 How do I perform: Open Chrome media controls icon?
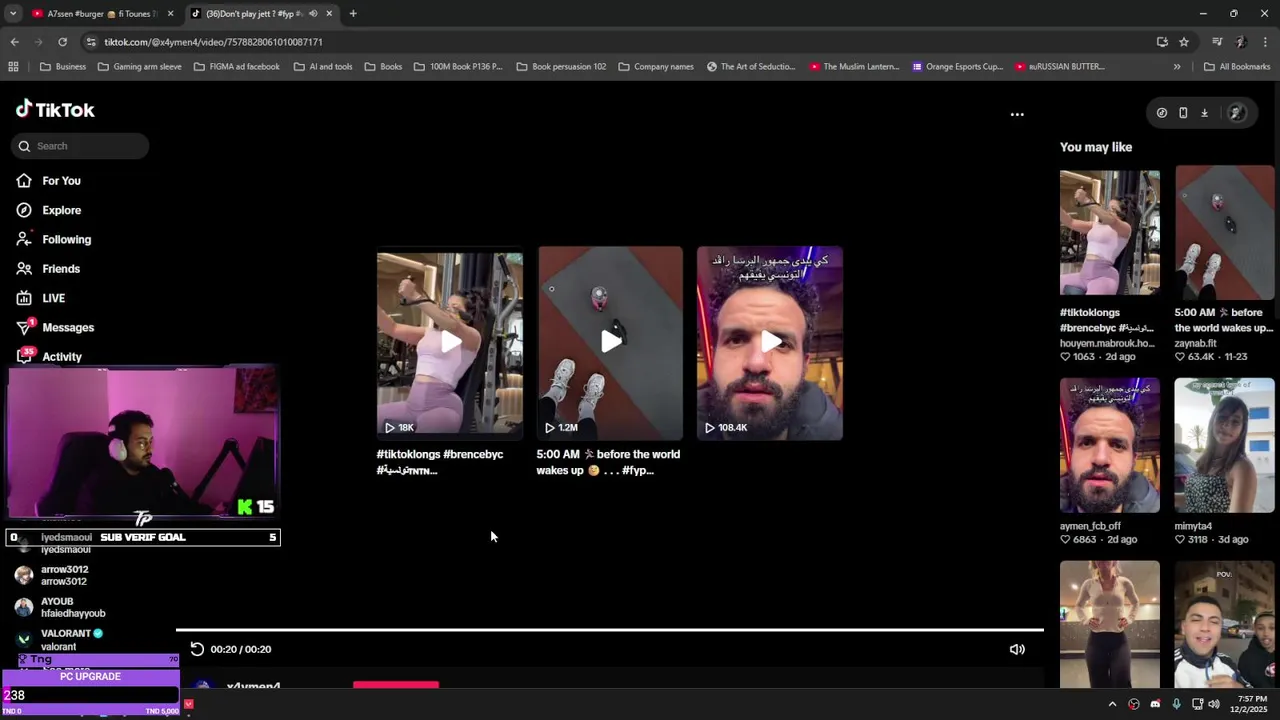[1217, 42]
